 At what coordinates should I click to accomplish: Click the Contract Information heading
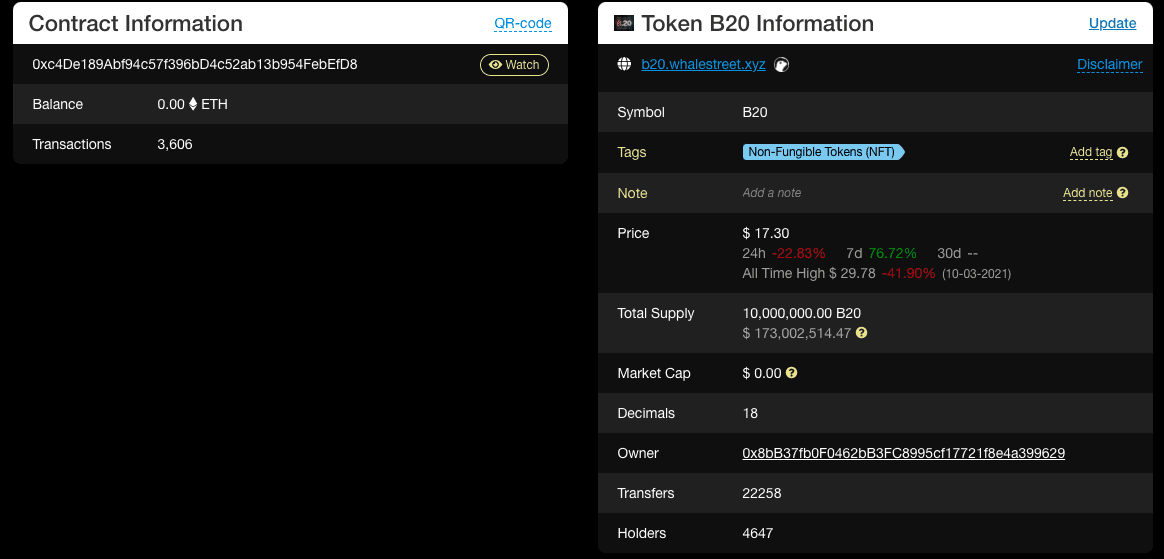click(x=136, y=24)
